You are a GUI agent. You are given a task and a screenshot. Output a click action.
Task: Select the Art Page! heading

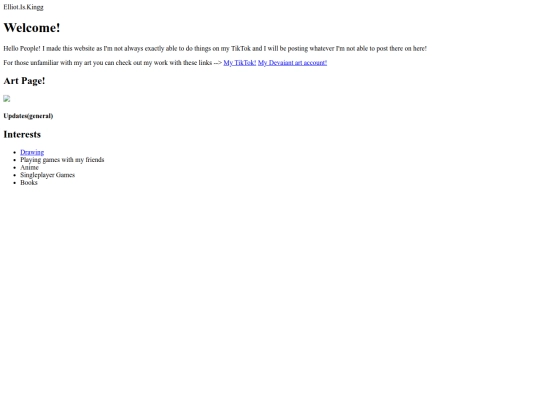pyautogui.click(x=24, y=81)
